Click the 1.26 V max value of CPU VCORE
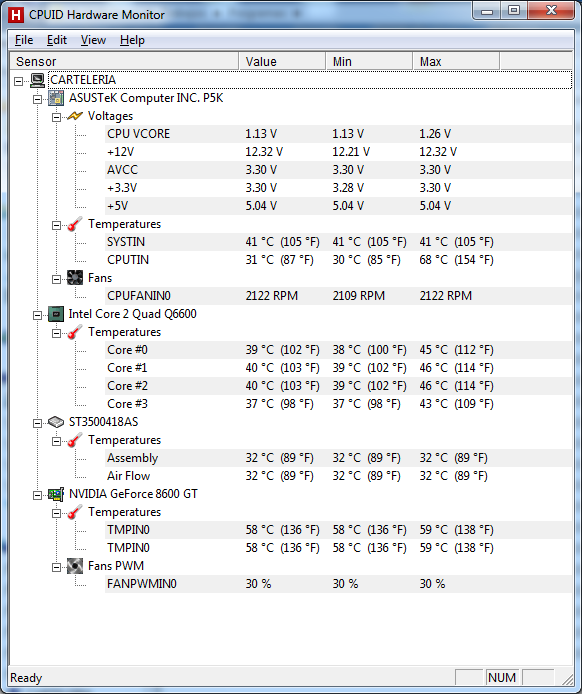Screen dimensions: 582x694 click(435, 134)
